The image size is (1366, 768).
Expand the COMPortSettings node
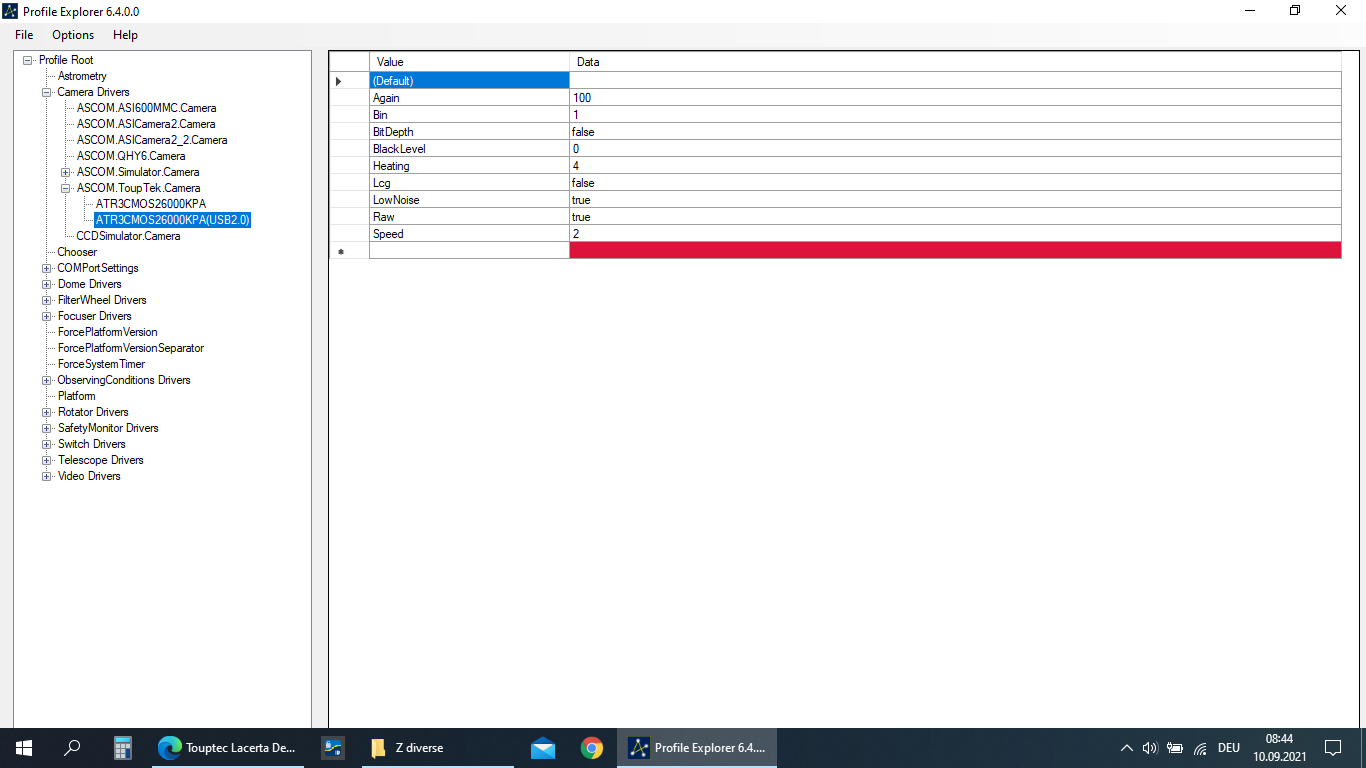(x=47, y=268)
